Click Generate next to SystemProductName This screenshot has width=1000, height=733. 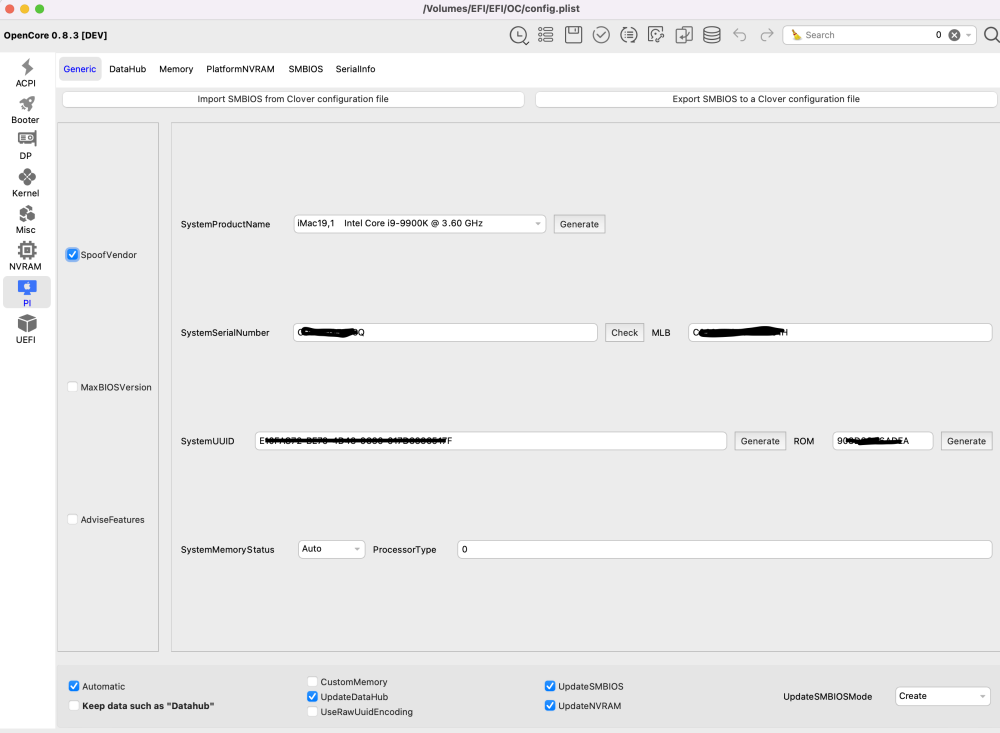click(x=579, y=224)
